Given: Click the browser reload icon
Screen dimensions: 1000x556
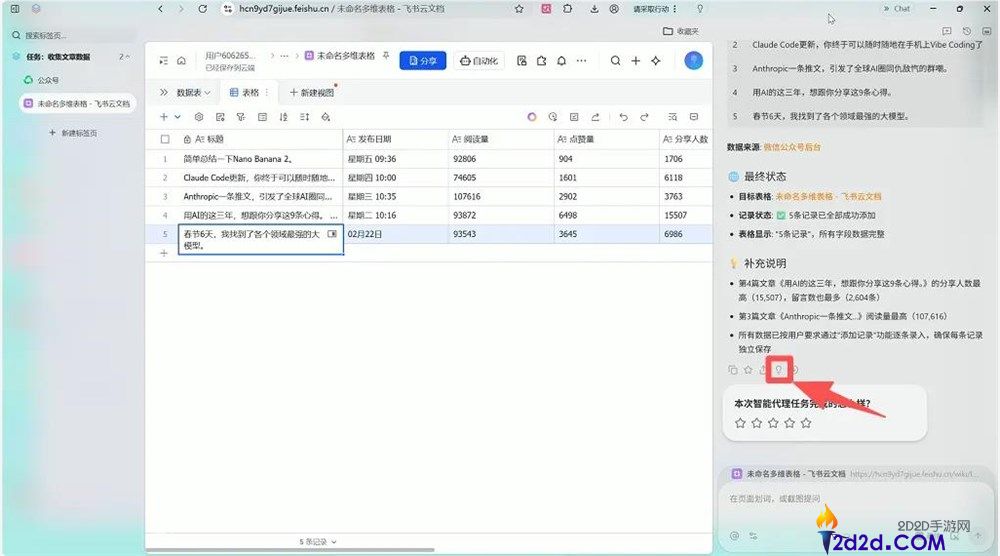Looking at the screenshot, I should 203,9.
